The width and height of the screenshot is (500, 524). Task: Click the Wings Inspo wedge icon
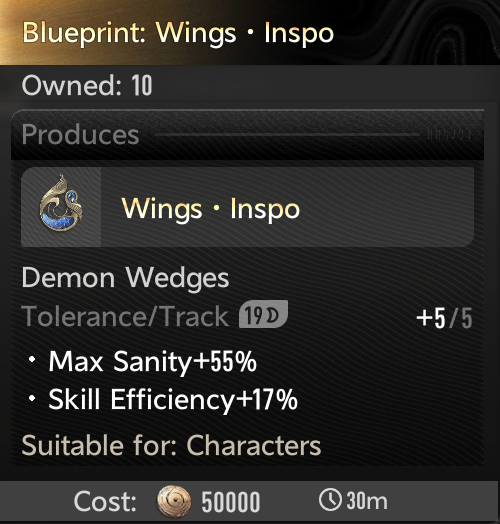pyautogui.click(x=61, y=207)
